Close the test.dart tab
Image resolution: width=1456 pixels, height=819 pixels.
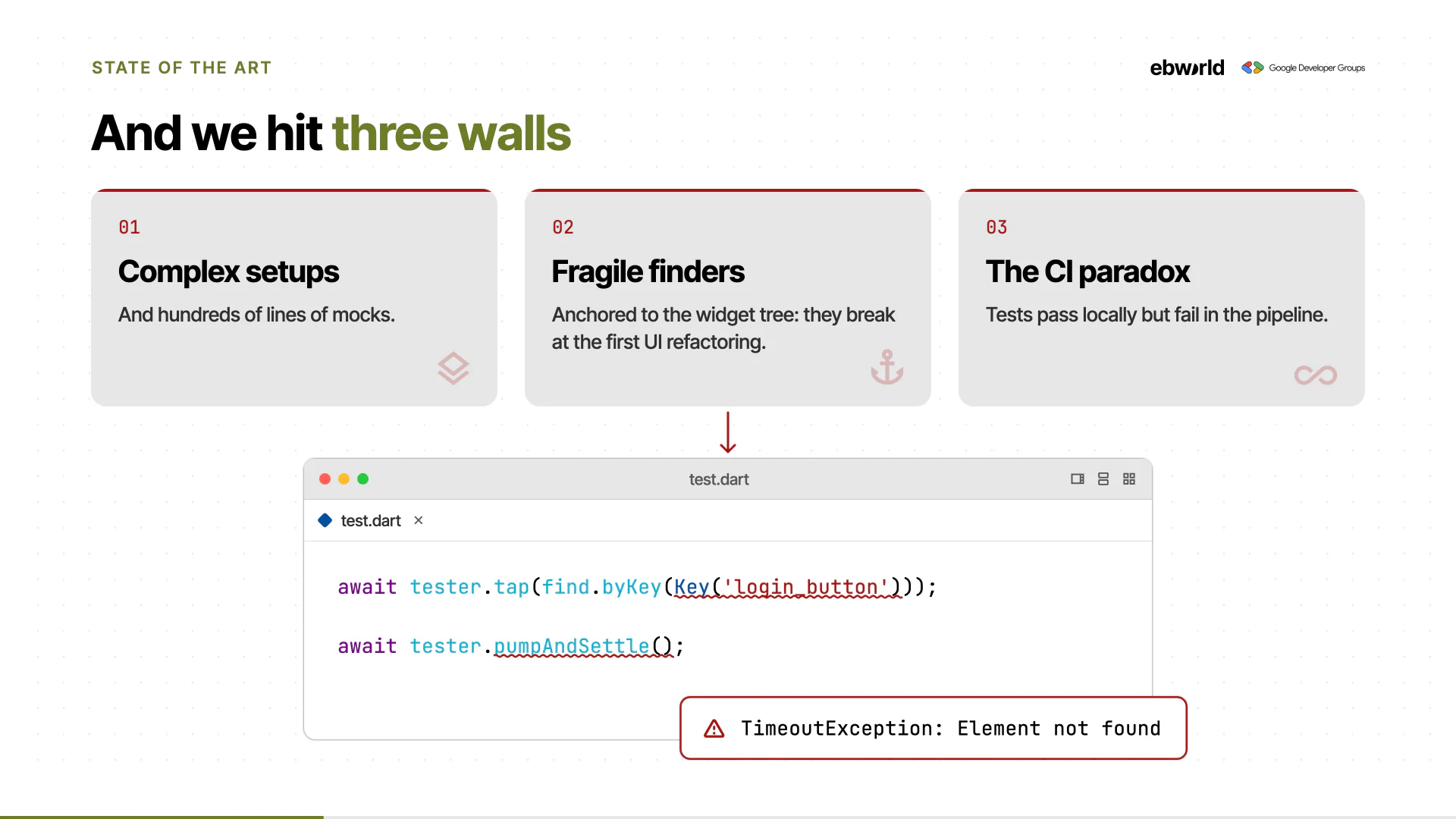419,520
